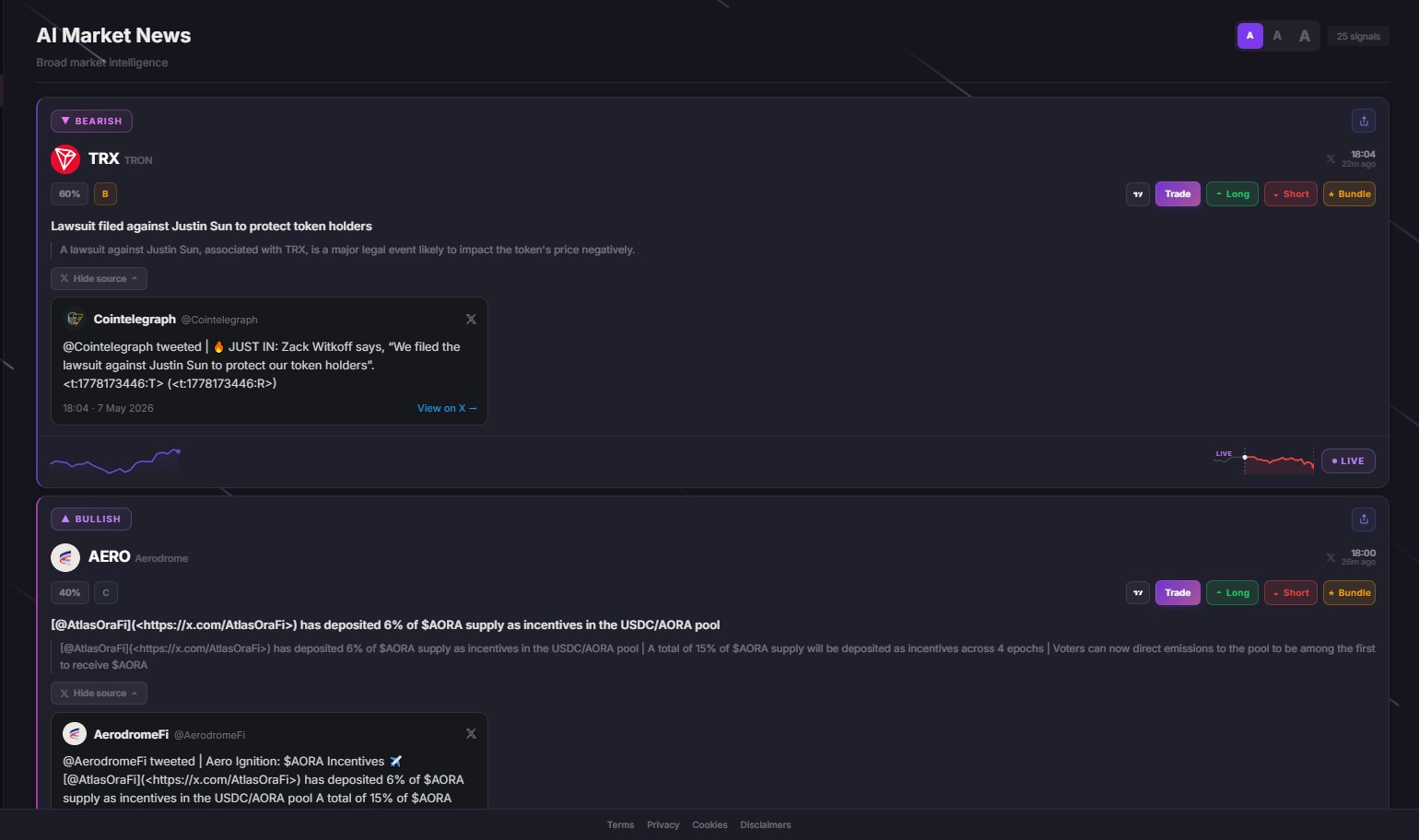Click Trade button on AERO card
Viewport: 1419px width, 840px height.
(x=1178, y=592)
